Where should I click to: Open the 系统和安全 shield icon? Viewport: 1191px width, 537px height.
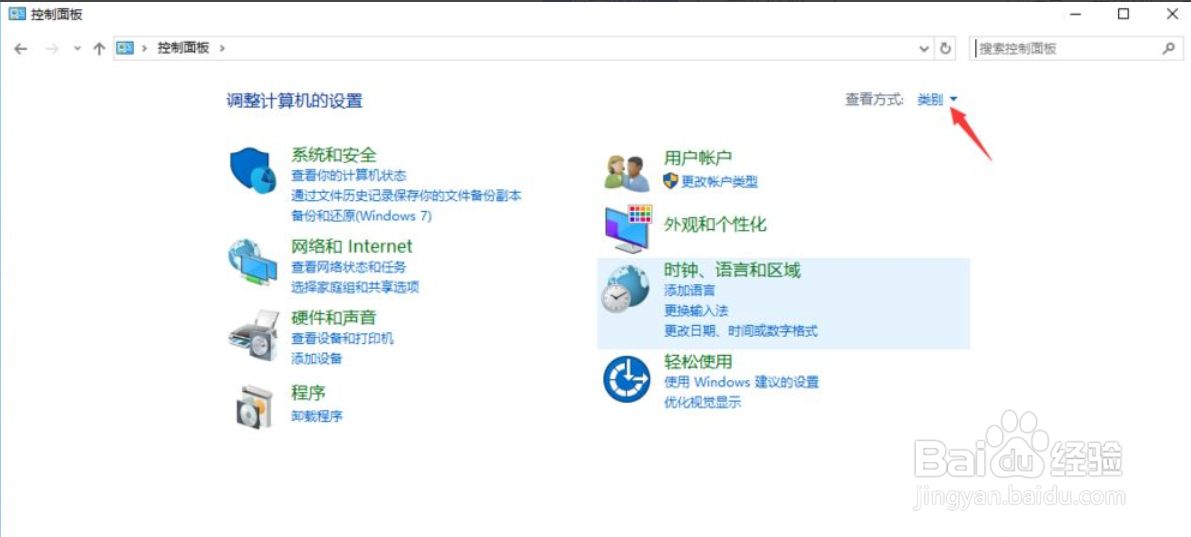point(252,170)
